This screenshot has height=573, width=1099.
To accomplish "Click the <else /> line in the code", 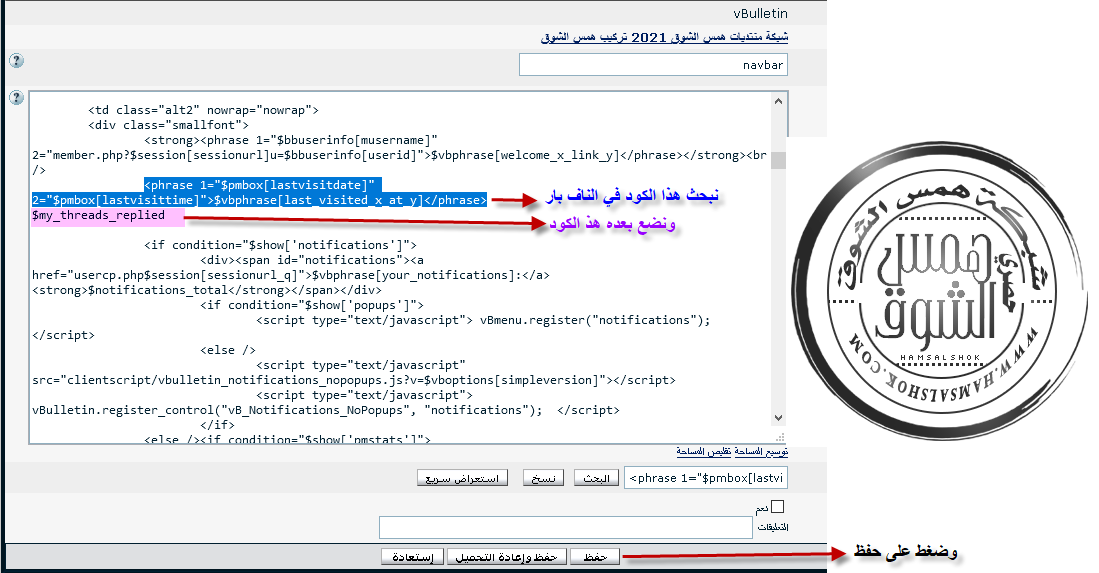I will click(228, 350).
